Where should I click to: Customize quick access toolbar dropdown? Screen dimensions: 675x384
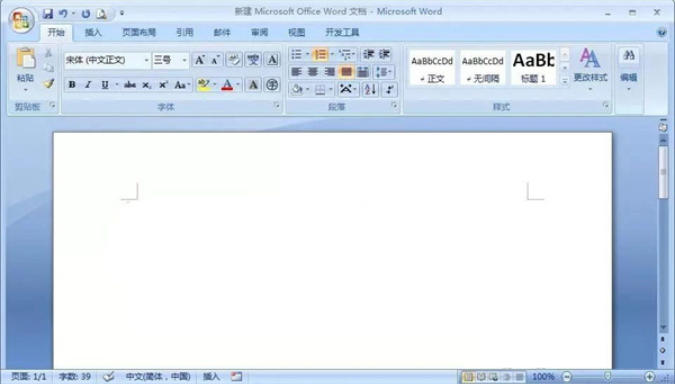click(122, 13)
